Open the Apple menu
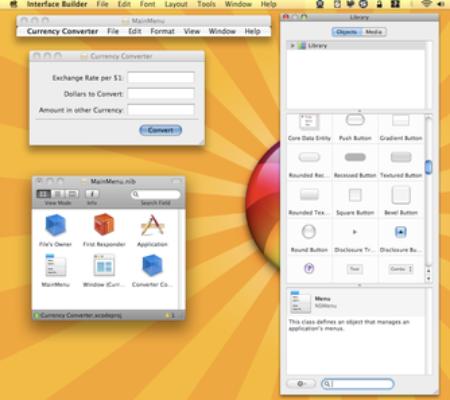The height and width of the screenshot is (400, 450). (x=14, y=4)
